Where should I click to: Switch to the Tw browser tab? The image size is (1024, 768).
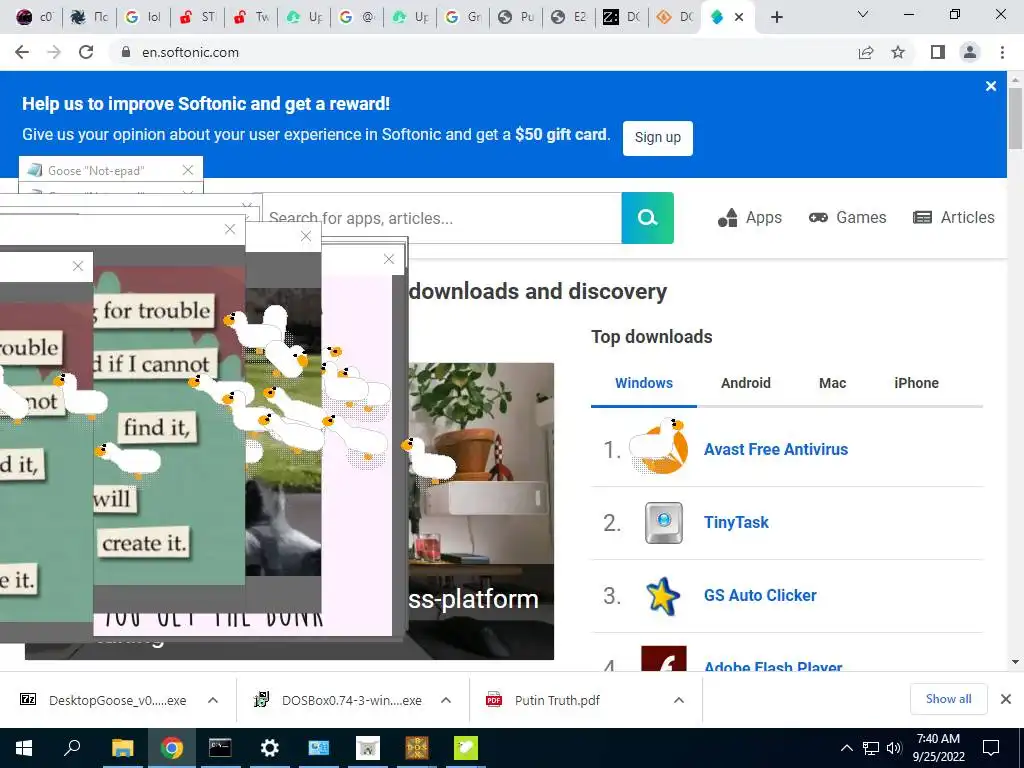251,17
